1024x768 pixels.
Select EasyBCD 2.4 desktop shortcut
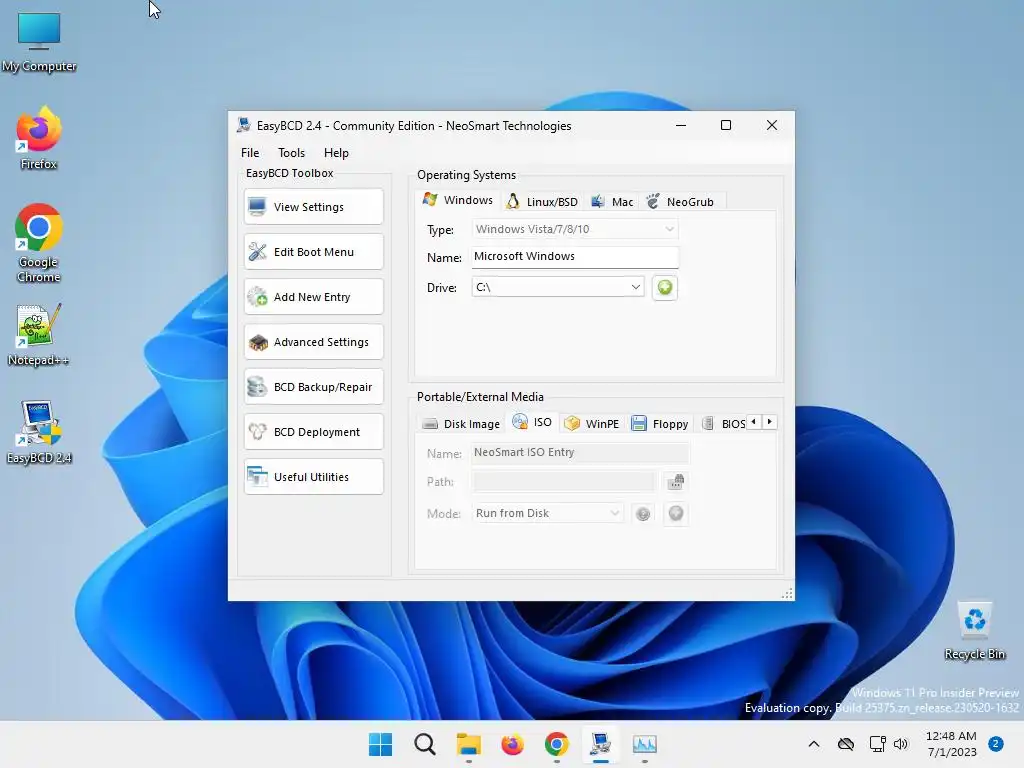(x=39, y=432)
